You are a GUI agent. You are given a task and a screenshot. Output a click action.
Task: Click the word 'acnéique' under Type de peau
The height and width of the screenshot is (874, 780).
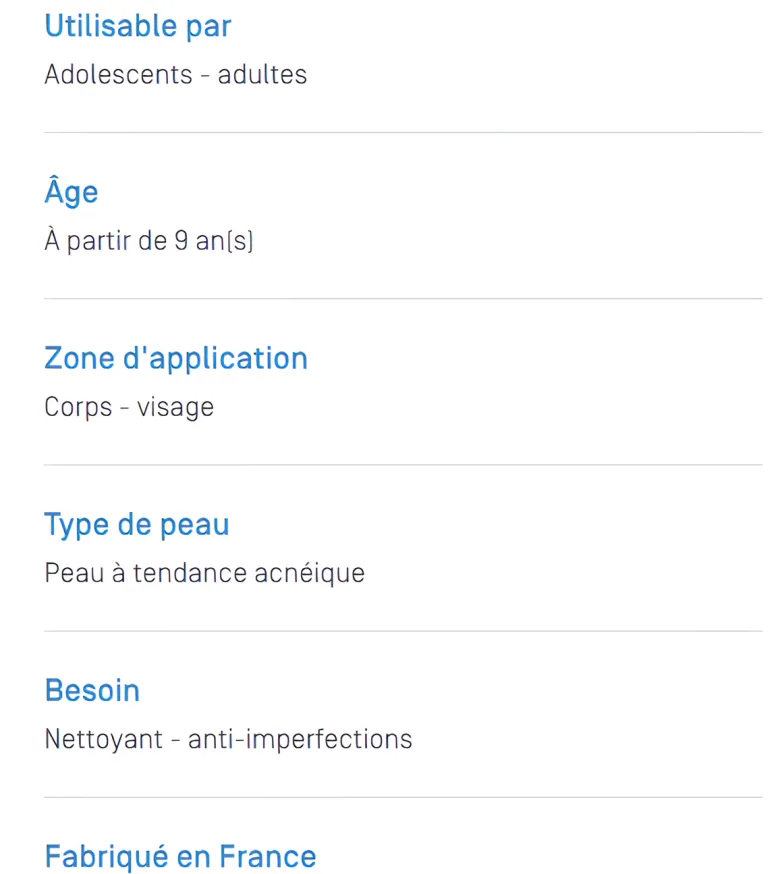pos(310,573)
